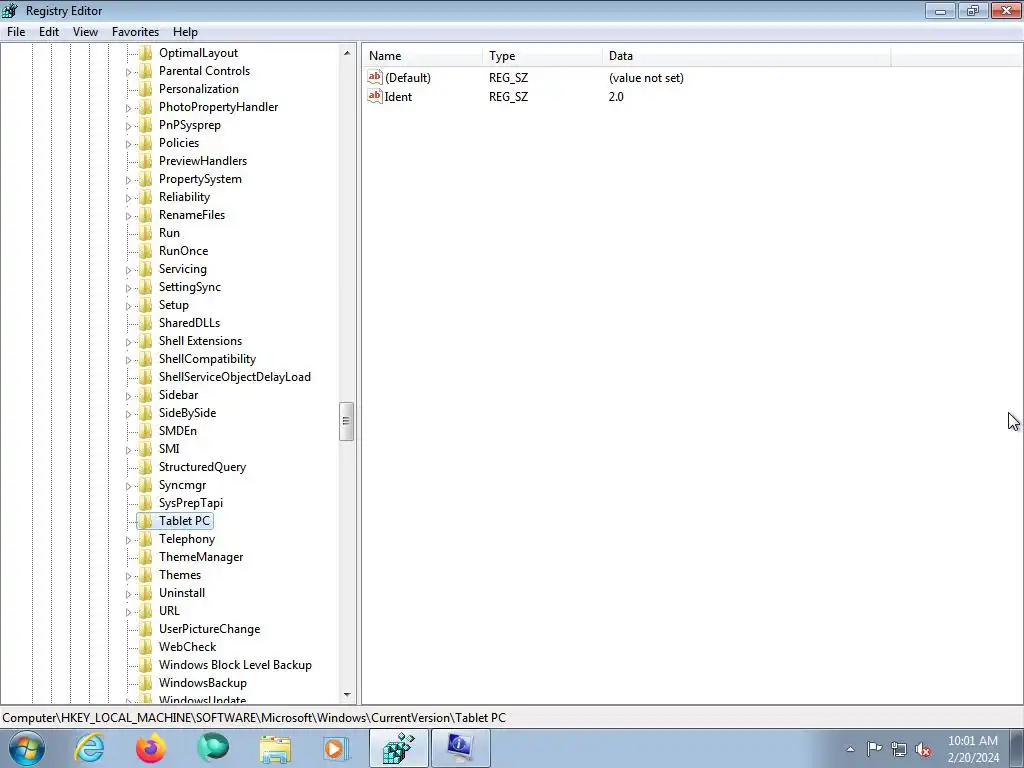
Task: Open the View menu
Action: (85, 31)
